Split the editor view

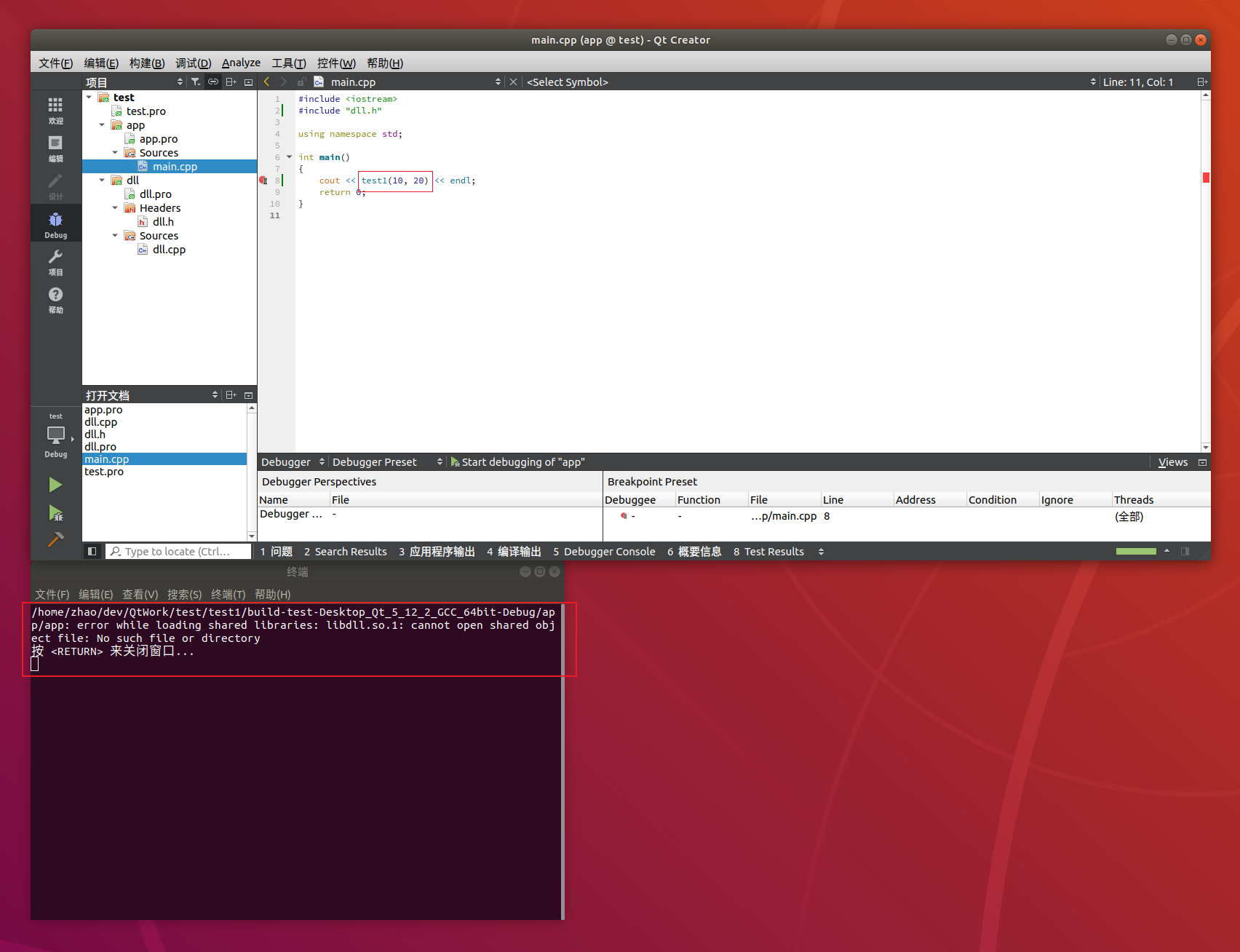(1202, 82)
